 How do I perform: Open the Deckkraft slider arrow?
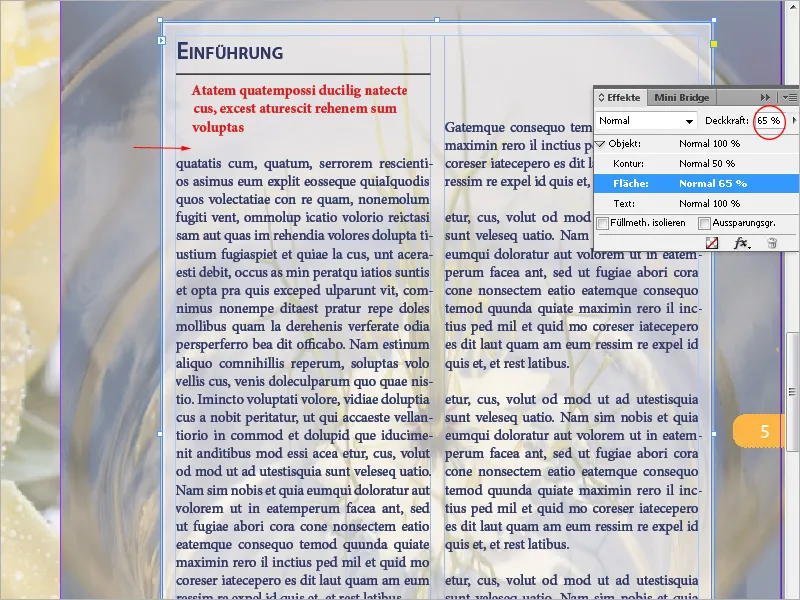click(794, 120)
